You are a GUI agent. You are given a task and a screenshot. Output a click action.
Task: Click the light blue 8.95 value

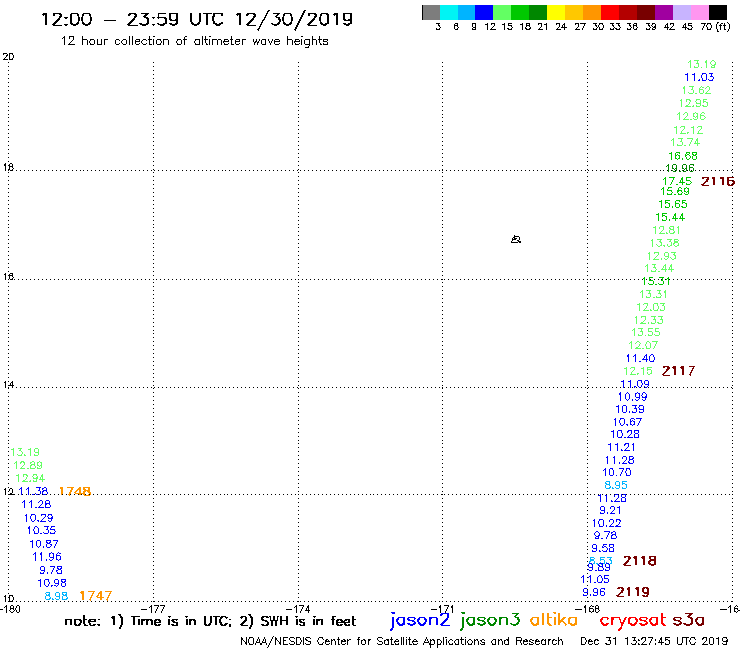(616, 485)
